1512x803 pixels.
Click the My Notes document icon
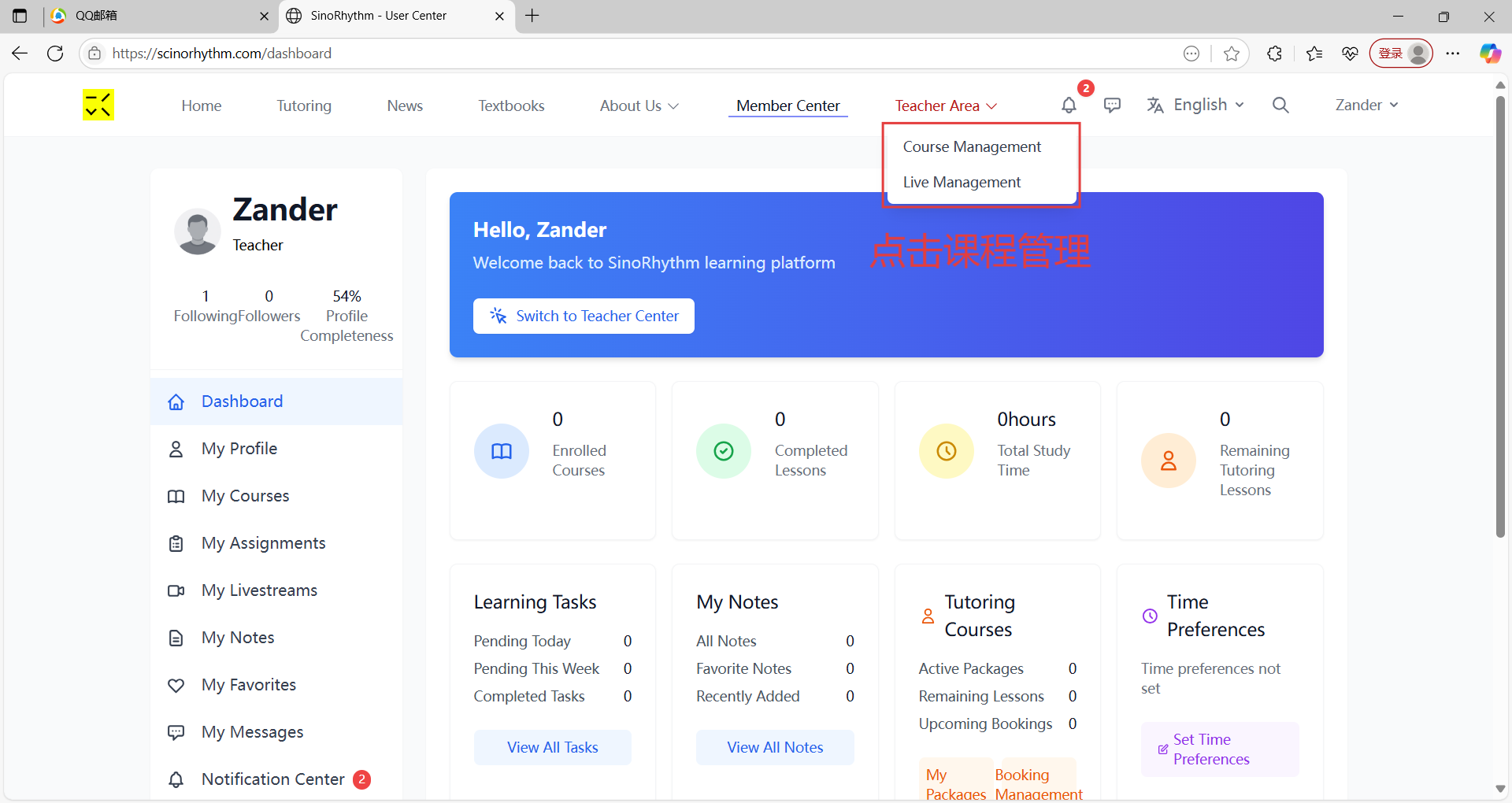(x=176, y=638)
